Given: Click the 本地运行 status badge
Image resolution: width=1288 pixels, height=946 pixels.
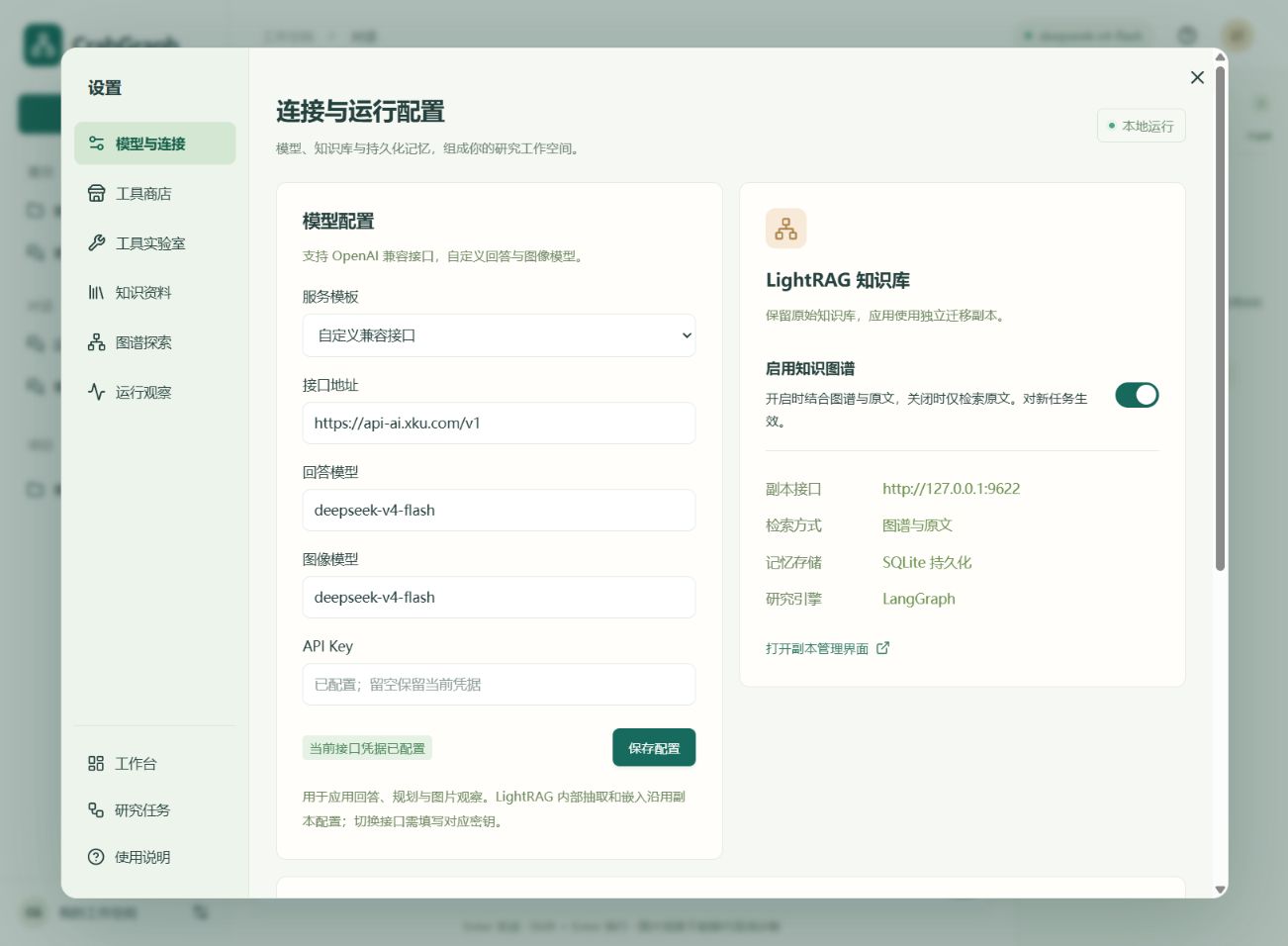Looking at the screenshot, I should point(1142,126).
